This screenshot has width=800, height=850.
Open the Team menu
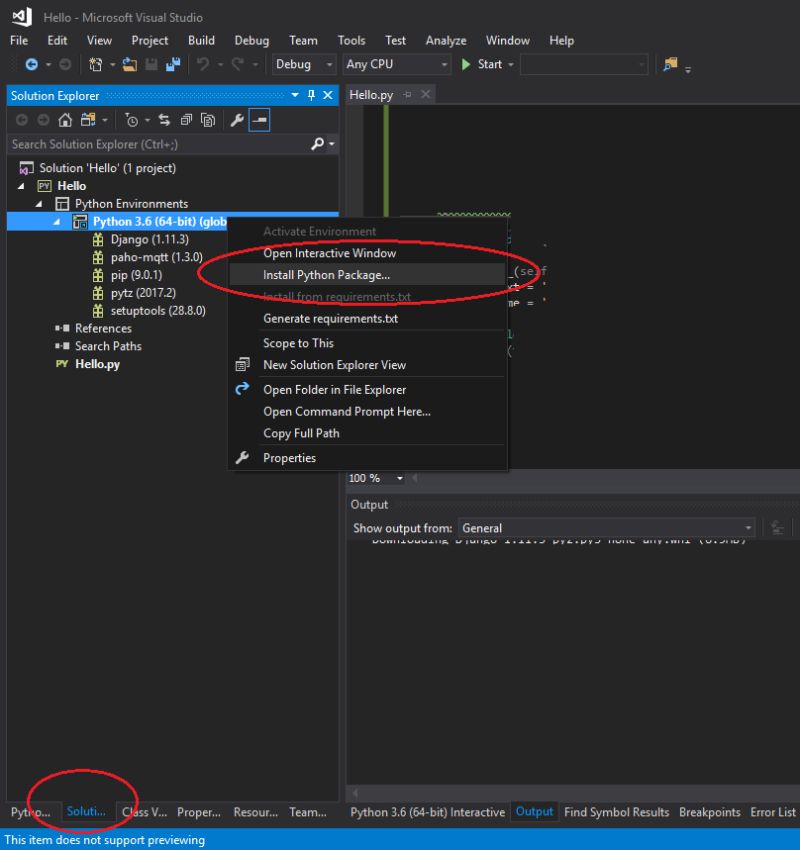[303, 40]
